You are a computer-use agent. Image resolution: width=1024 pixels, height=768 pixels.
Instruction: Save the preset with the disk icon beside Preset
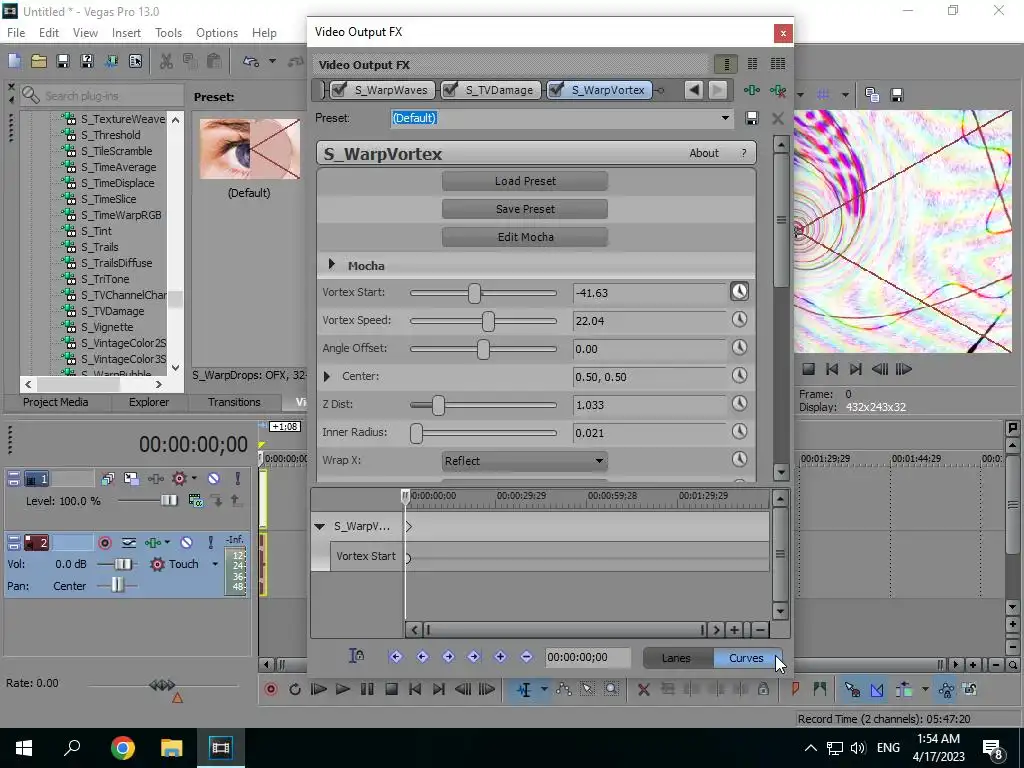tap(752, 118)
